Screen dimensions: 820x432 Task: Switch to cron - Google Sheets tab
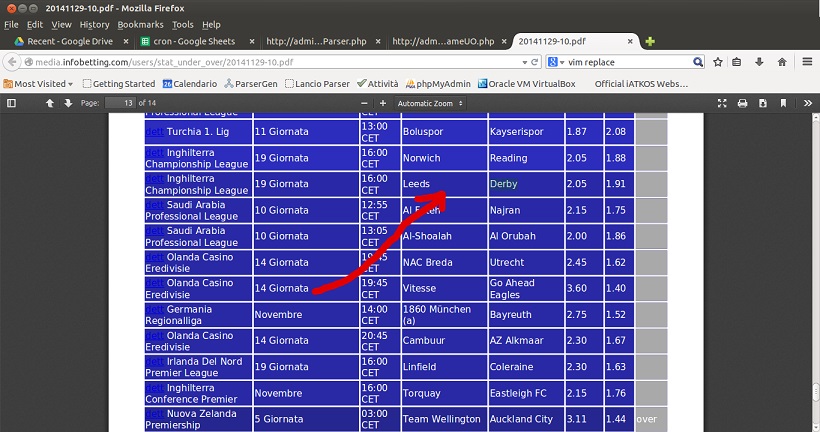pyautogui.click(x=193, y=41)
